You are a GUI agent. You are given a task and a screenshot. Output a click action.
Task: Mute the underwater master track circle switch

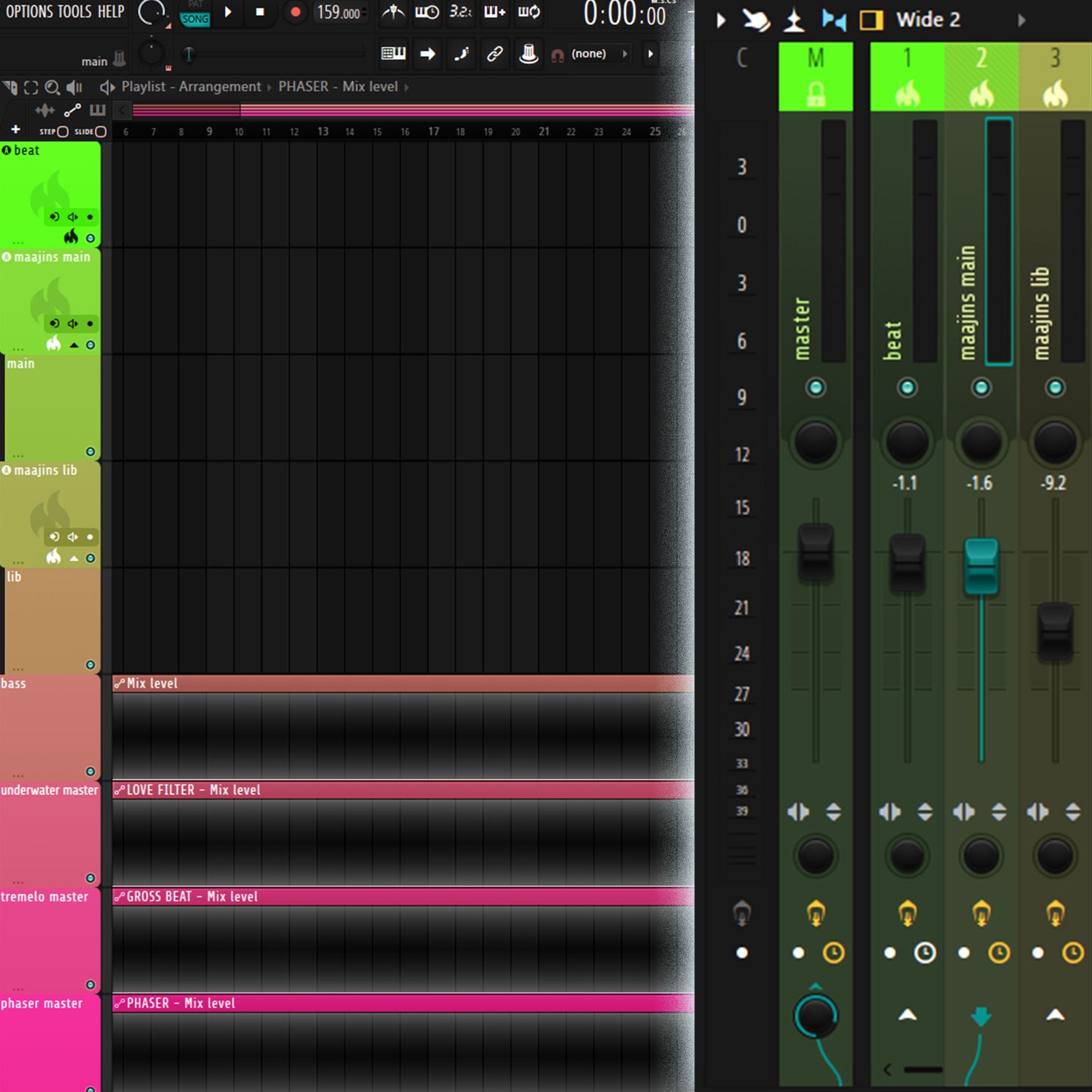(91, 878)
